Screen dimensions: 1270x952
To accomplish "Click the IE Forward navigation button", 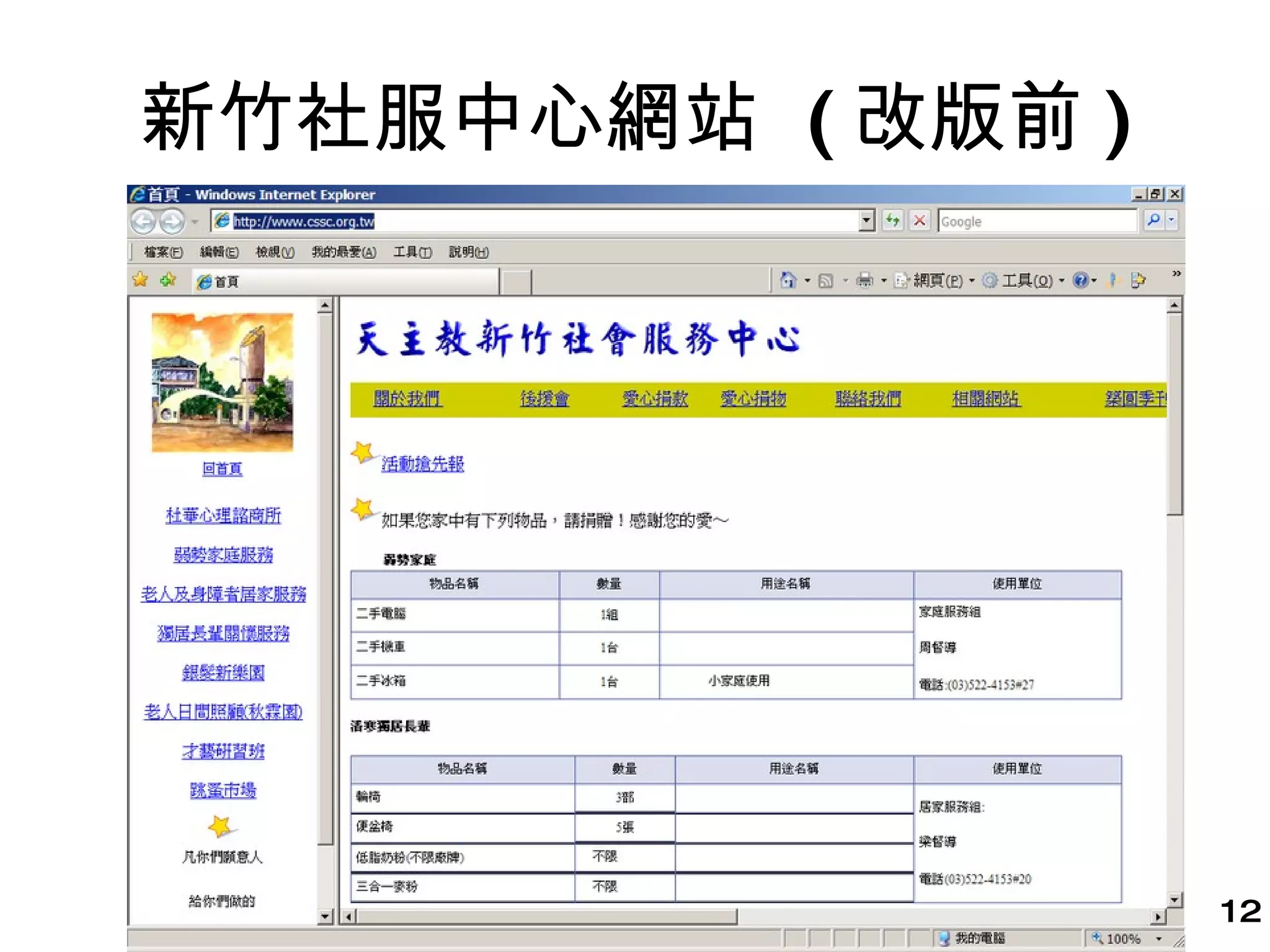I will [172, 221].
